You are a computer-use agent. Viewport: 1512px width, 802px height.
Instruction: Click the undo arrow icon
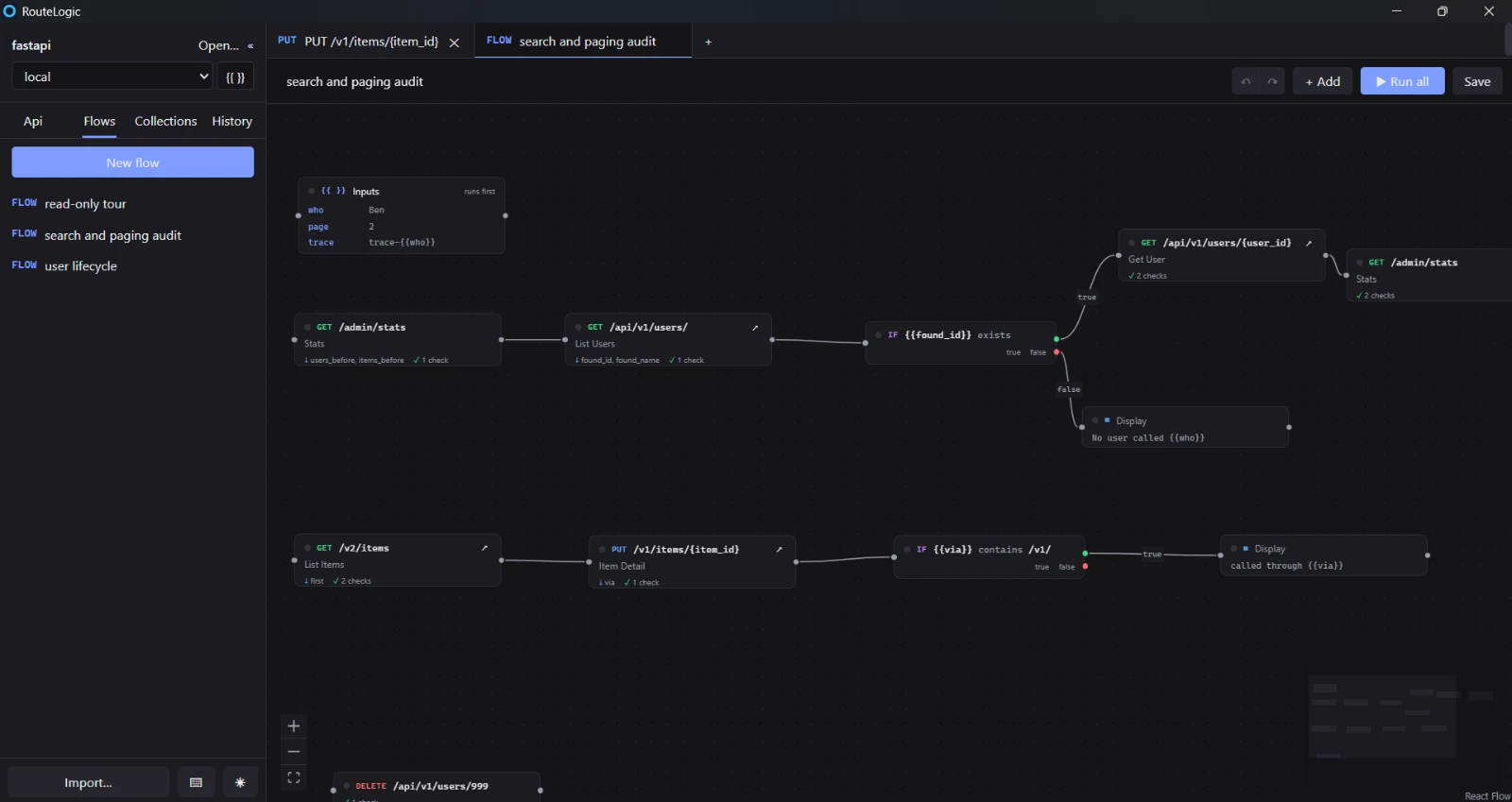[x=1246, y=81]
